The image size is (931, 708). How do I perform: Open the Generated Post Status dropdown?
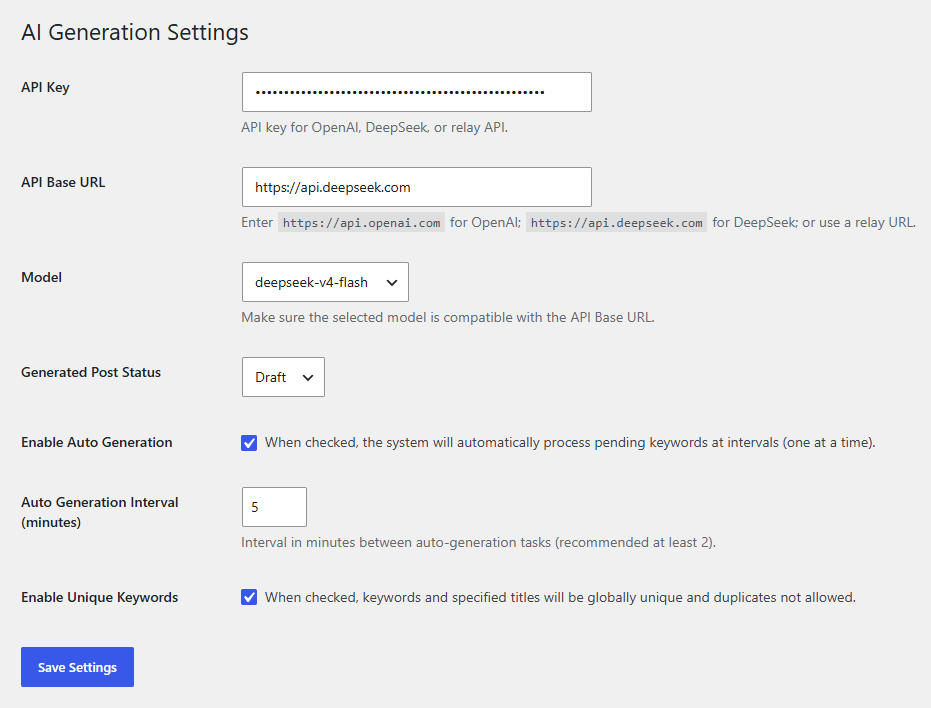pyautogui.click(x=283, y=377)
